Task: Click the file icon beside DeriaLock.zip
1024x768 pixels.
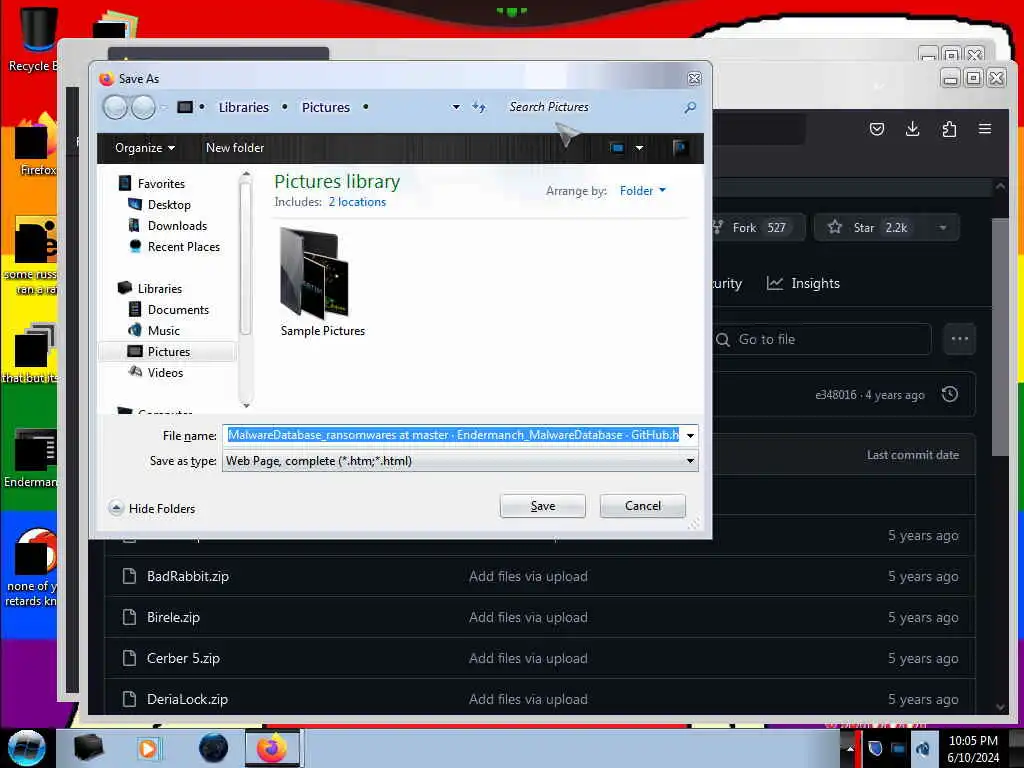Action: click(129, 699)
